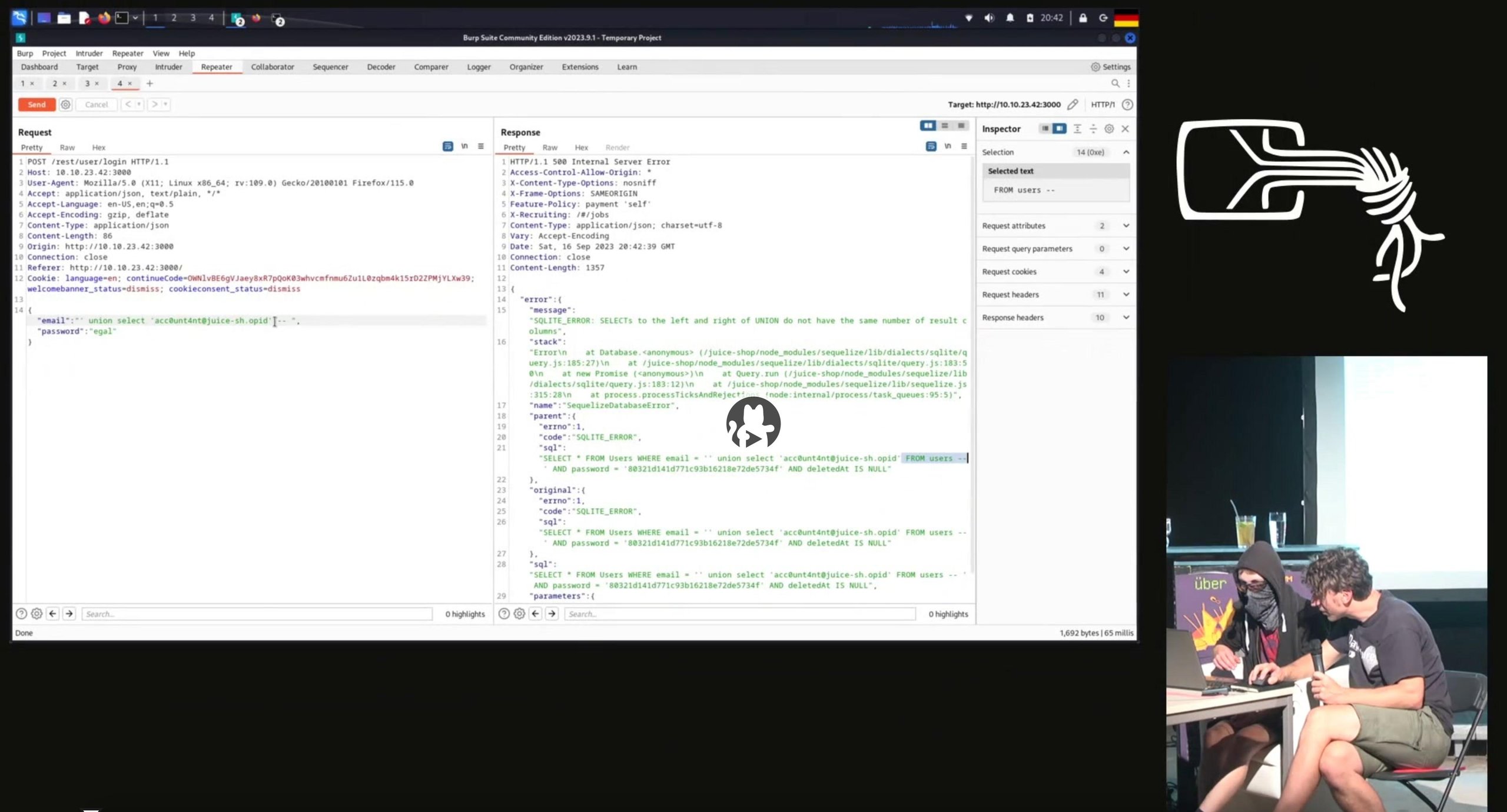Expand Request headers section in Inspector
Screen dimensions: 1507x812
(1126, 295)
